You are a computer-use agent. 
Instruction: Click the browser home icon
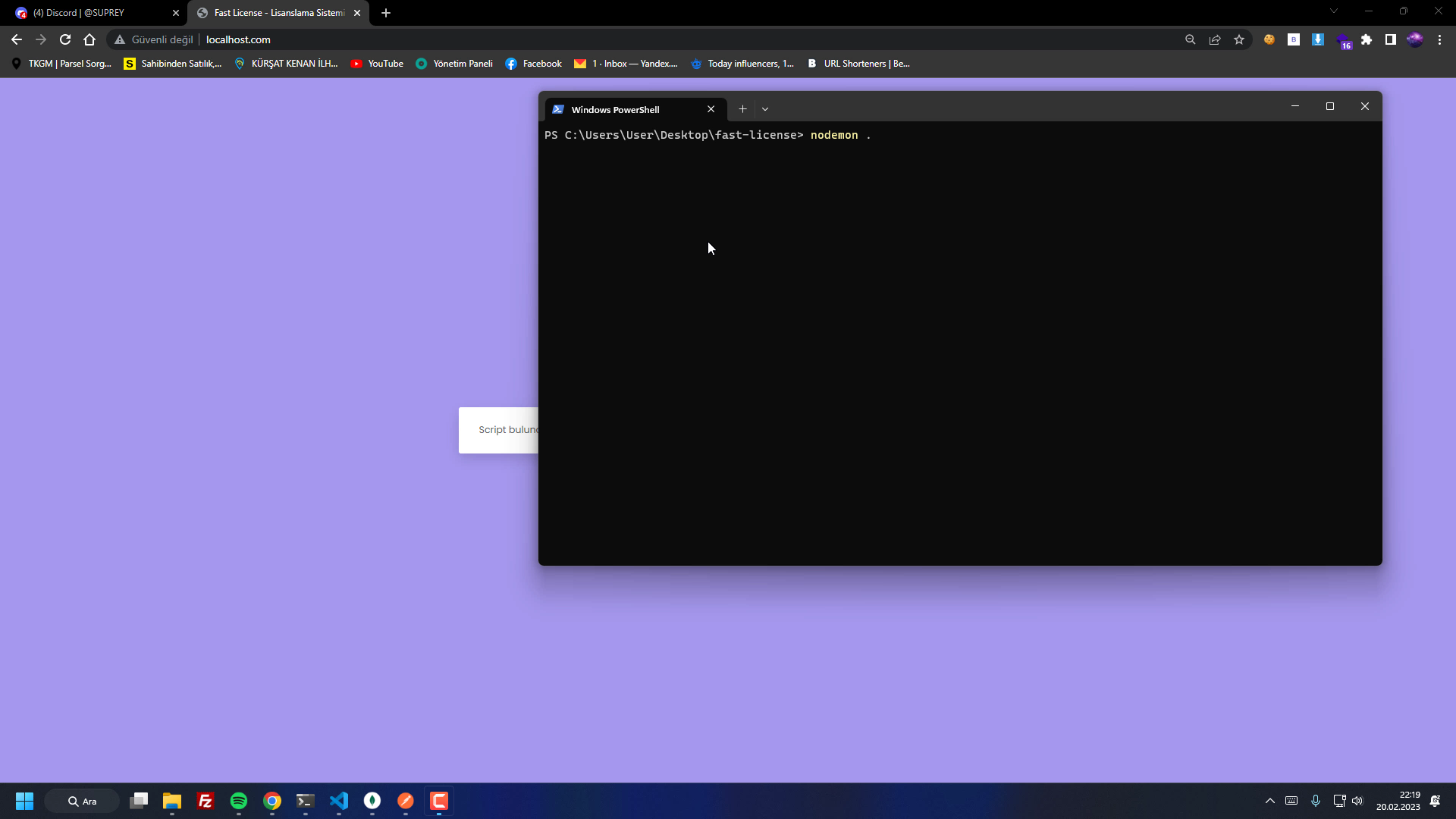pyautogui.click(x=89, y=39)
